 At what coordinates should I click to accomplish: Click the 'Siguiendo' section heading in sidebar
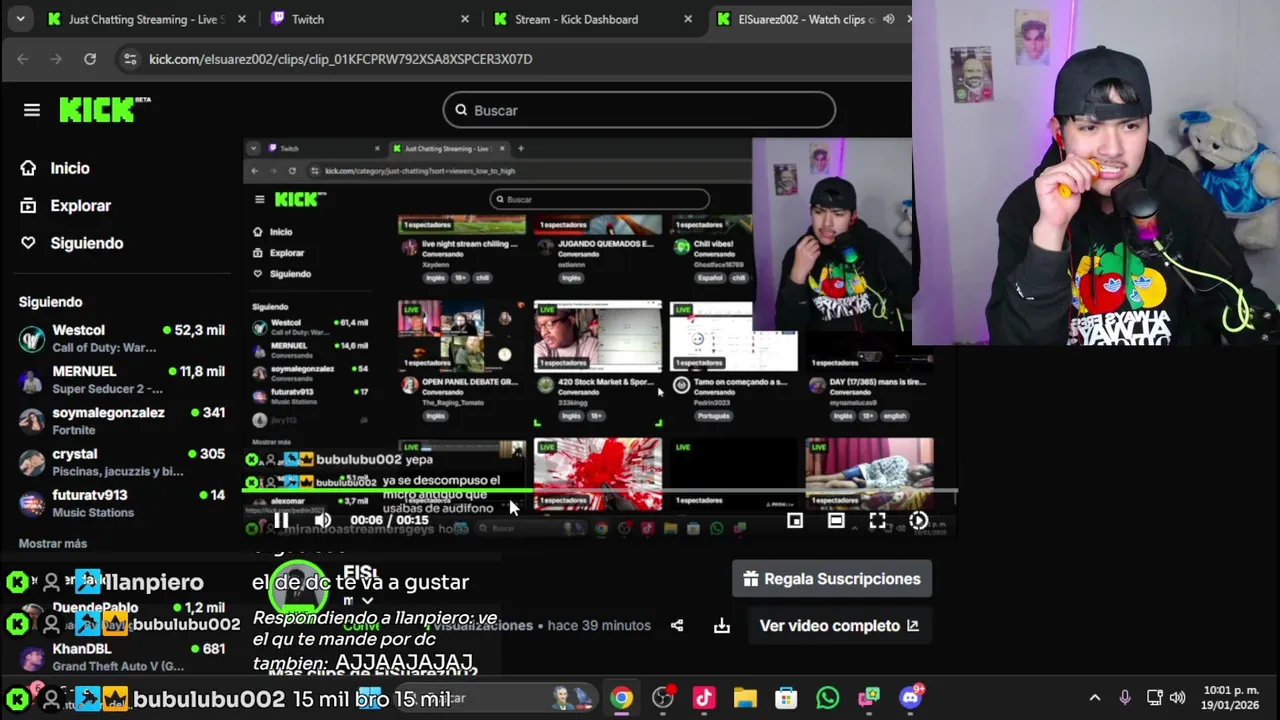(x=50, y=302)
